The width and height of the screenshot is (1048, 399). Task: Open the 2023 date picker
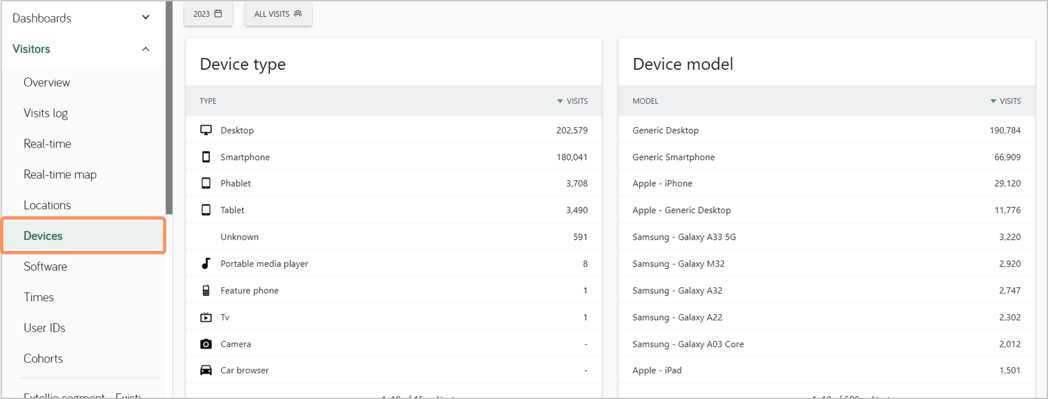point(208,13)
